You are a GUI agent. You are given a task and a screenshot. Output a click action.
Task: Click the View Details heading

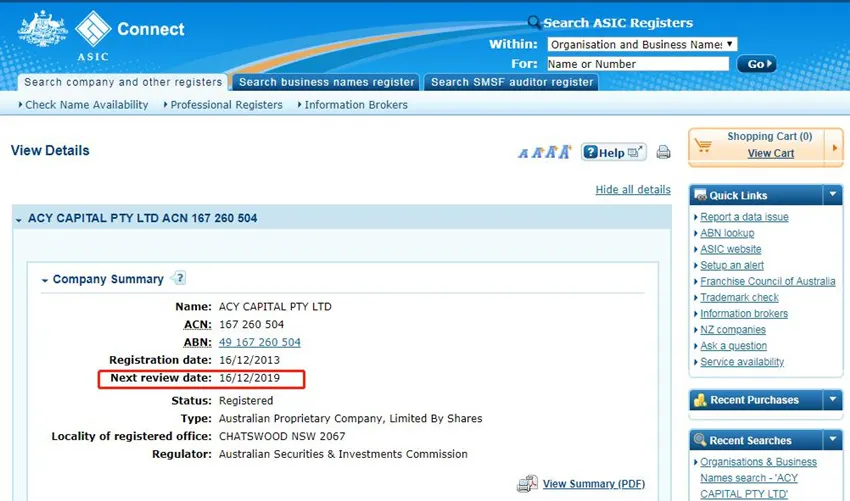point(50,150)
